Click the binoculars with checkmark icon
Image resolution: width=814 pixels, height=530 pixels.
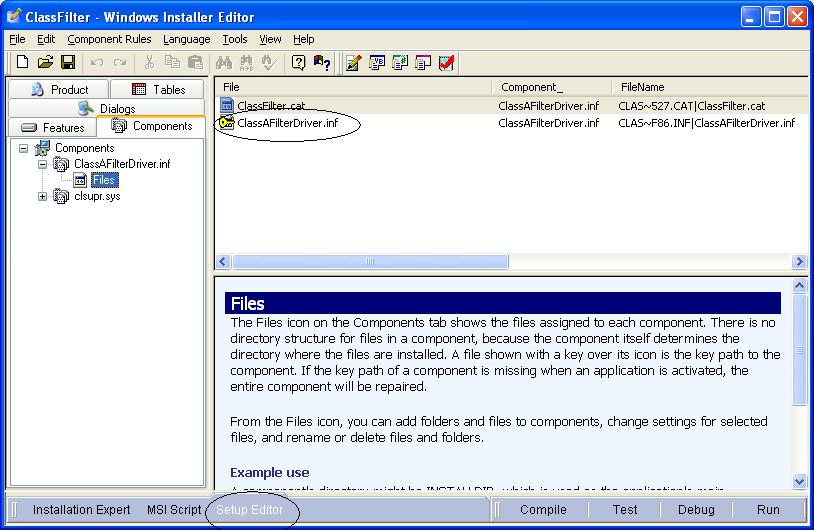click(269, 63)
